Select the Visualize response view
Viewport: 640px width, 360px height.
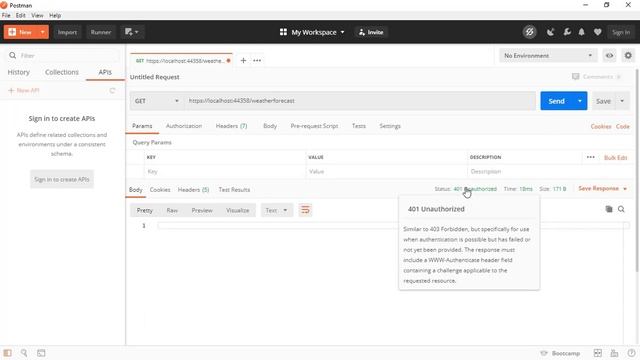point(238,210)
